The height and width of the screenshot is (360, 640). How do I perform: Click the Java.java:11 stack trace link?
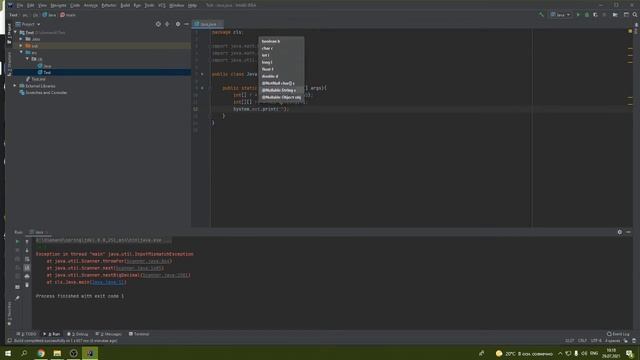(108, 282)
